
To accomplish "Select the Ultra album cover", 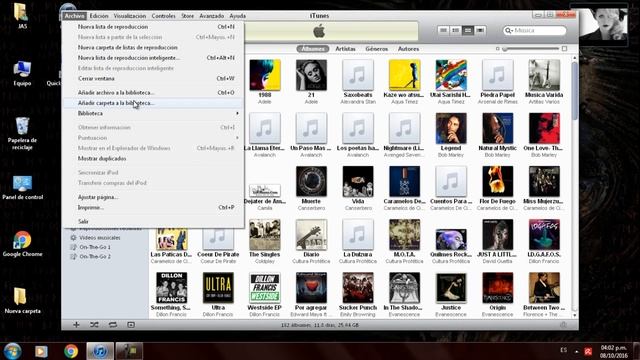I will pyautogui.click(x=218, y=288).
